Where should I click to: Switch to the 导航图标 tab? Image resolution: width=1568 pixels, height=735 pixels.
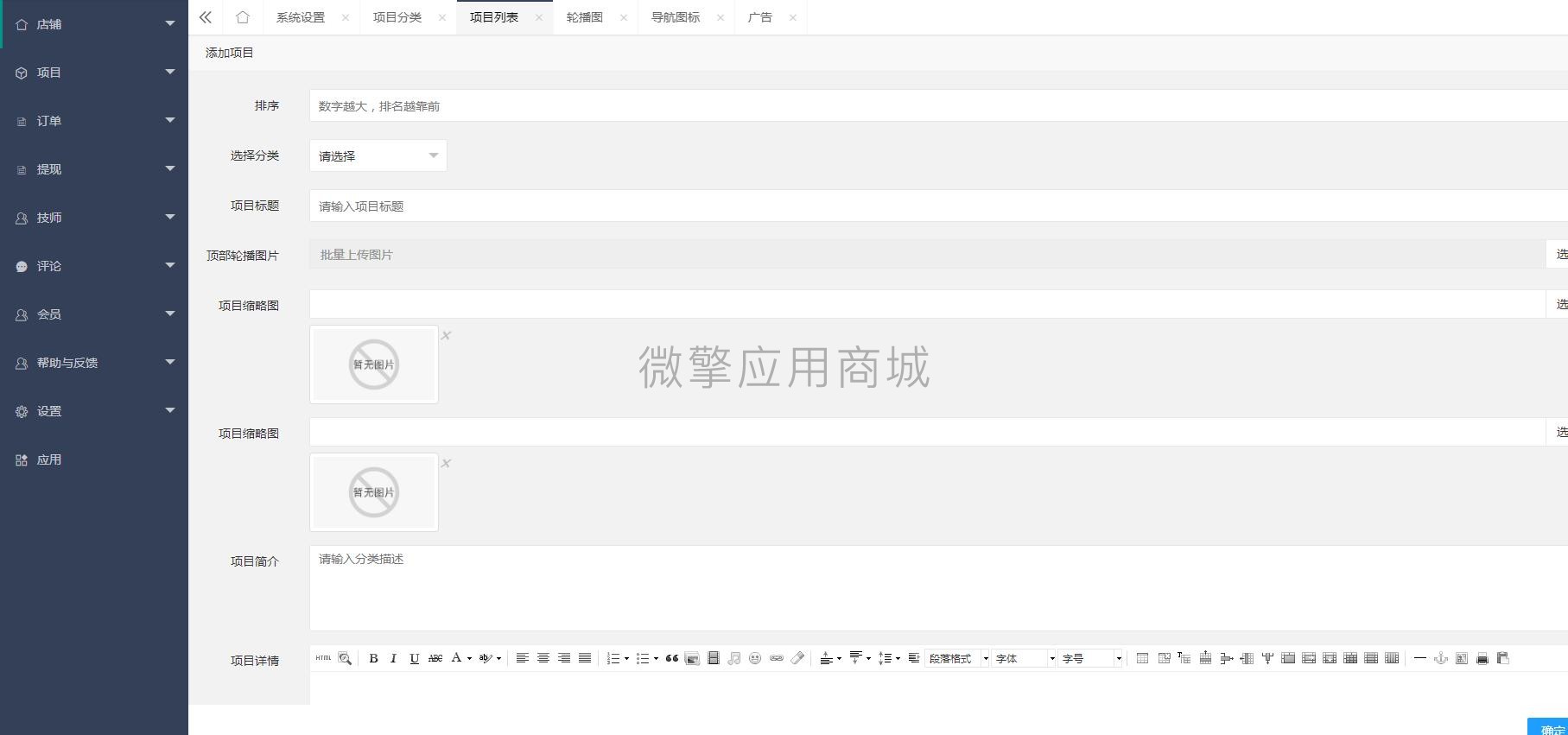[676, 17]
